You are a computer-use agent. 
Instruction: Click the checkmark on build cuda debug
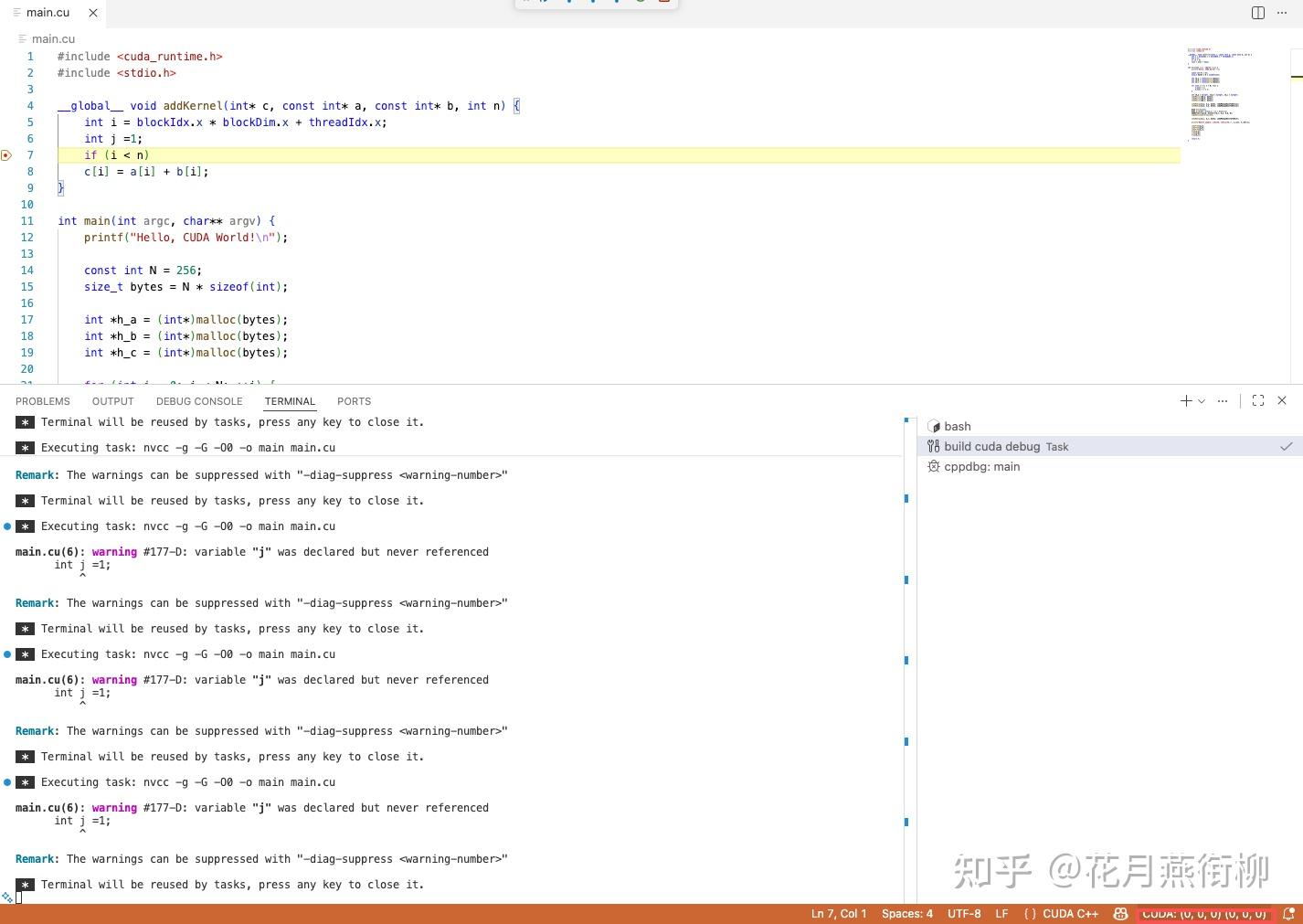click(x=1286, y=447)
